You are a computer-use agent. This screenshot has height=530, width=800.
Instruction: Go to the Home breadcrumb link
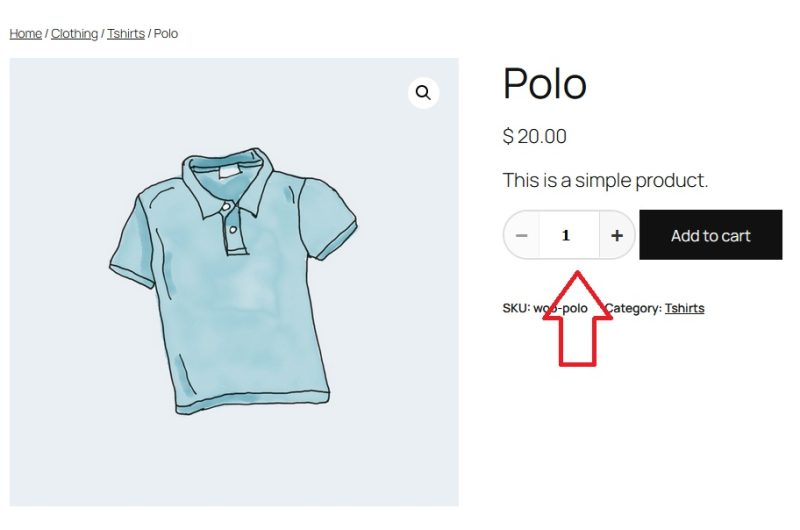click(x=26, y=34)
